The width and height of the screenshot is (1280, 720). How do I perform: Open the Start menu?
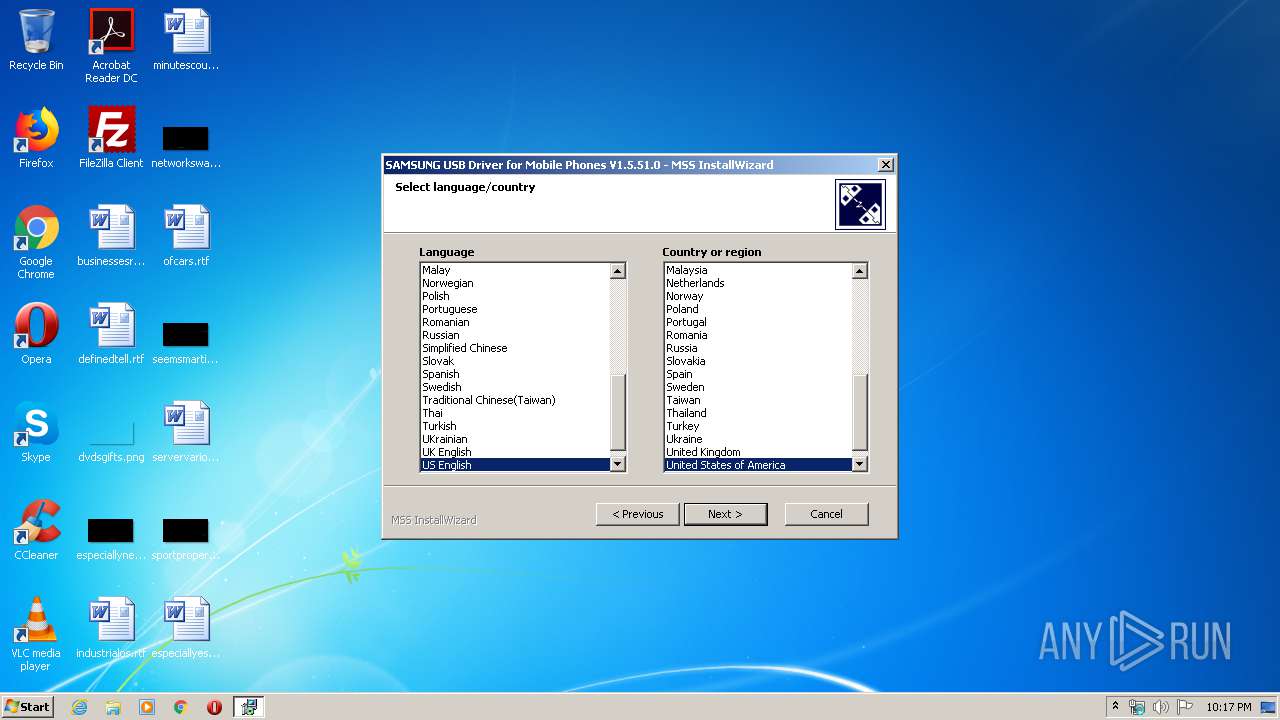pyautogui.click(x=28, y=707)
